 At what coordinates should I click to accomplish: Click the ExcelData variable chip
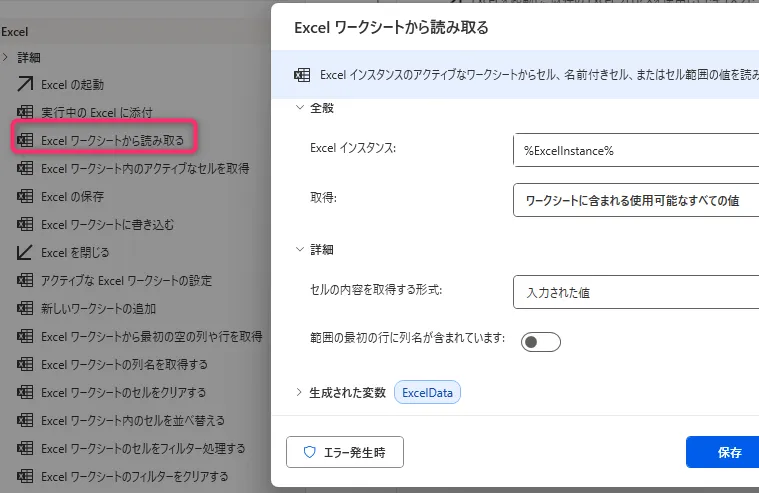[427, 393]
